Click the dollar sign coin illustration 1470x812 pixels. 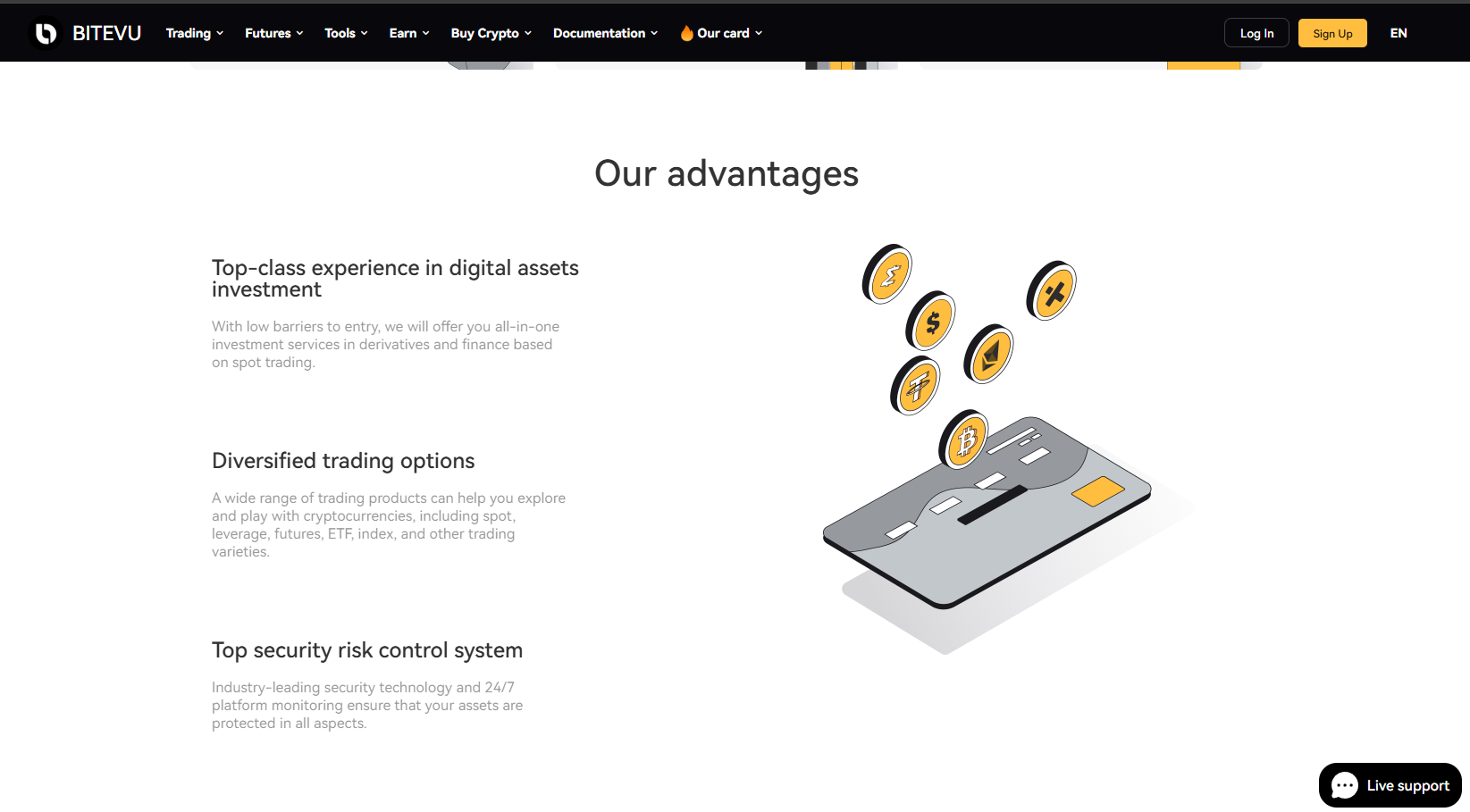point(931,322)
